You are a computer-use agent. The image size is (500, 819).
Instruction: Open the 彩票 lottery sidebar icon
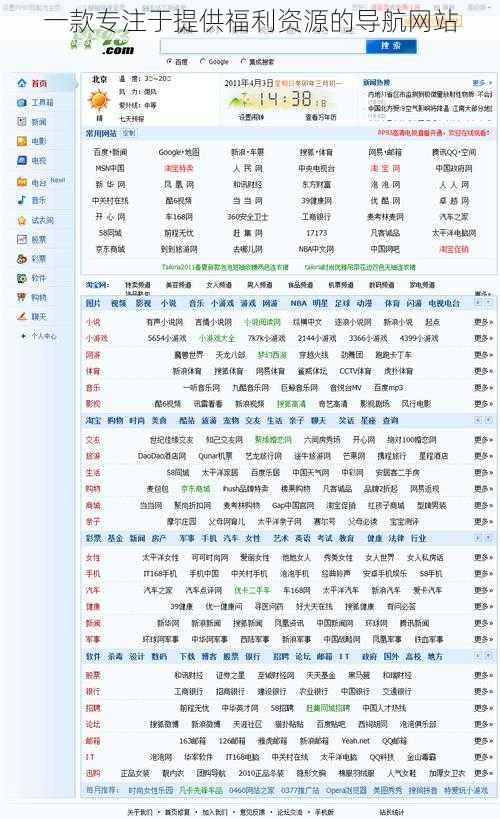(x=22, y=259)
